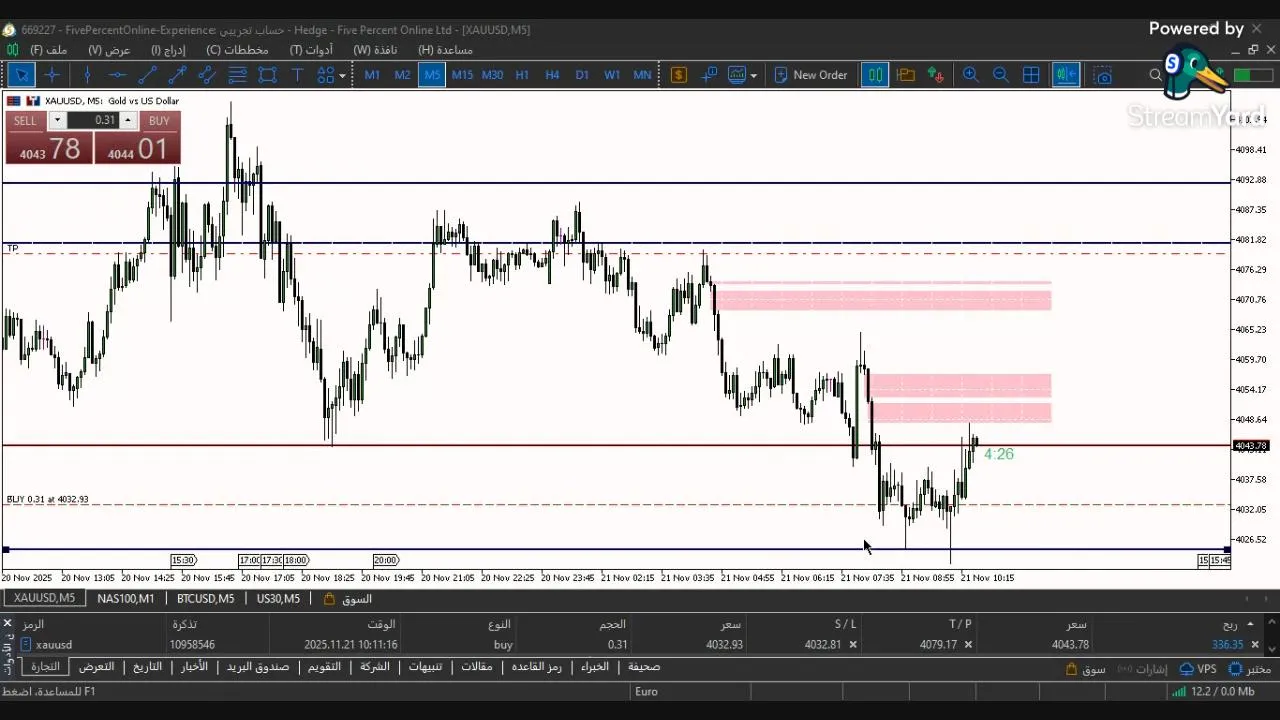Screen dimensions: 1280x720
Task: Take a chart screenshot with camera icon
Action: pyautogui.click(x=1103, y=75)
